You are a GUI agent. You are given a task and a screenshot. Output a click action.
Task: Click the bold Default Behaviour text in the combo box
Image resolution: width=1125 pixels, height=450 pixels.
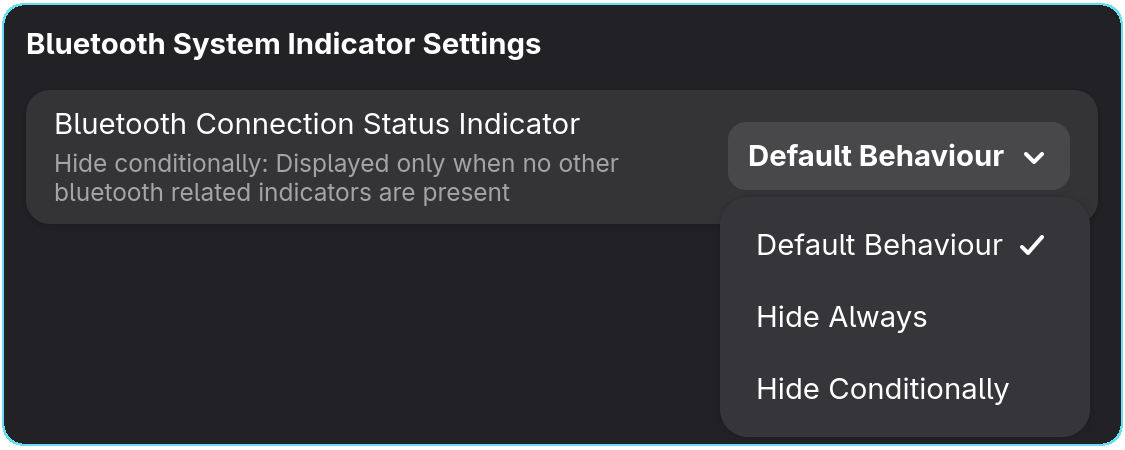pos(875,156)
